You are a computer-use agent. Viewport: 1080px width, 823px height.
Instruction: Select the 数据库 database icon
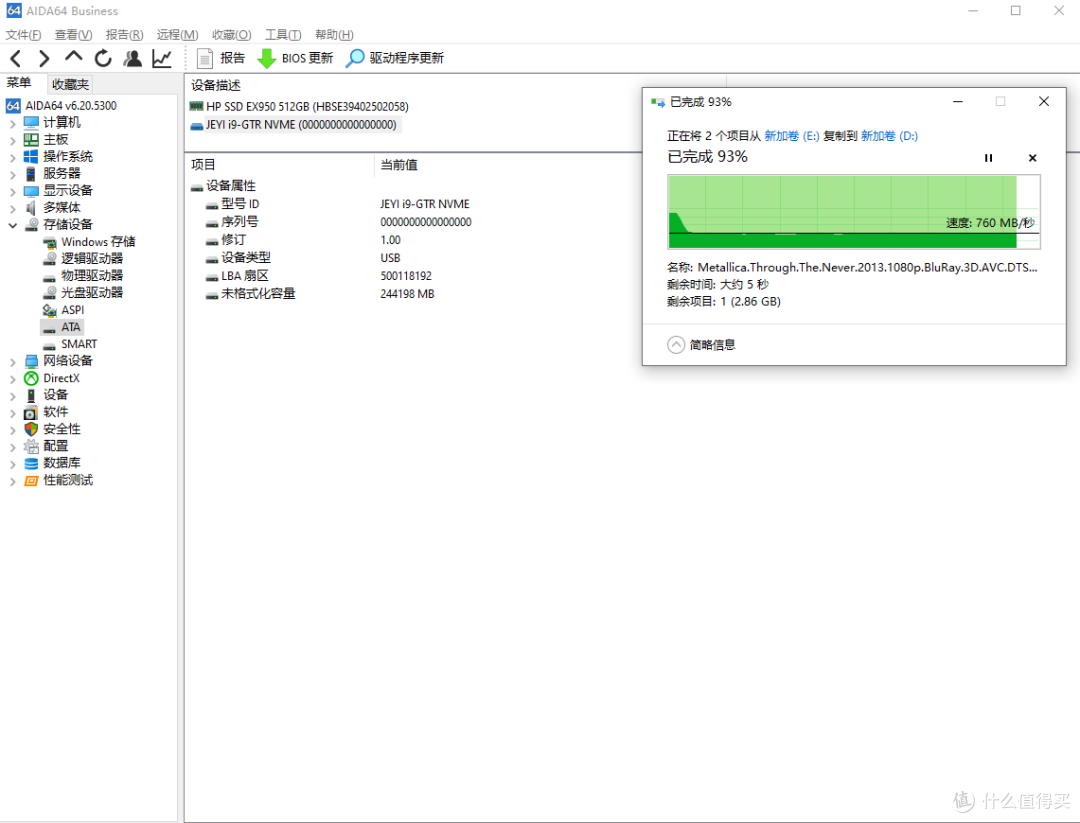[31, 463]
